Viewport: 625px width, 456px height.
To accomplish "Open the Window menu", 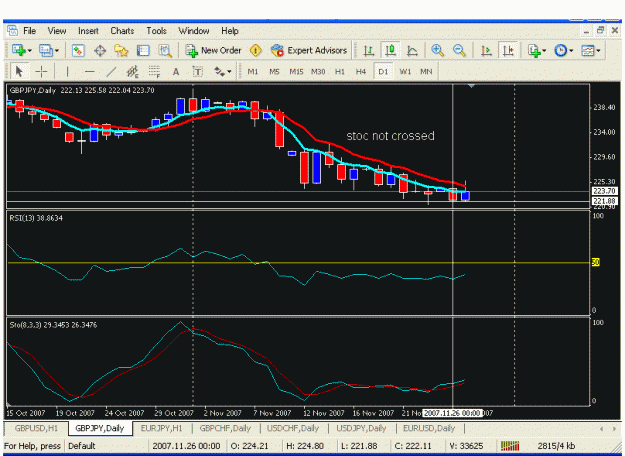I will coord(194,31).
